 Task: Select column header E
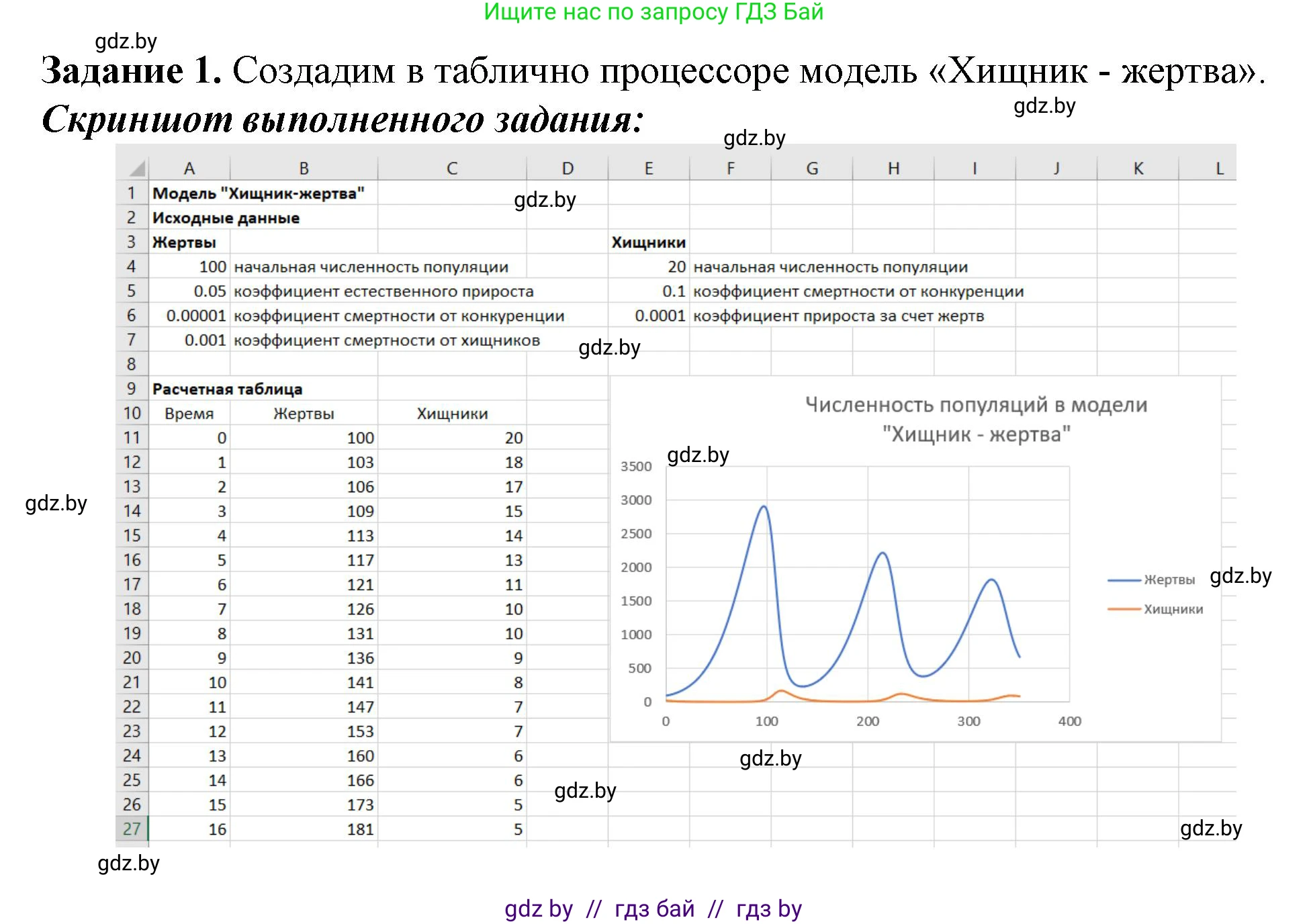click(648, 167)
